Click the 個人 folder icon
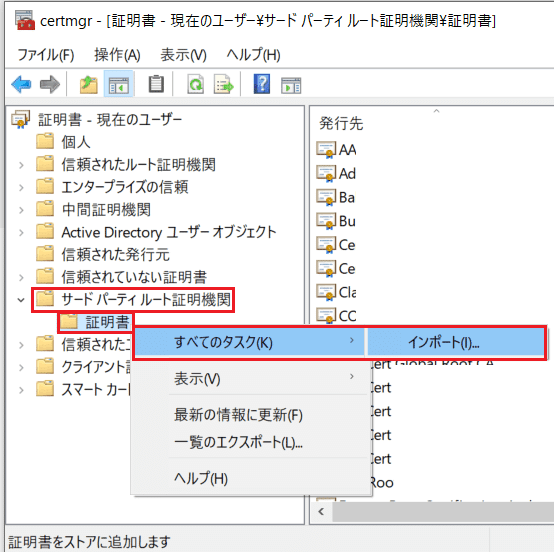Viewport: 554px width, 552px height. 45,141
